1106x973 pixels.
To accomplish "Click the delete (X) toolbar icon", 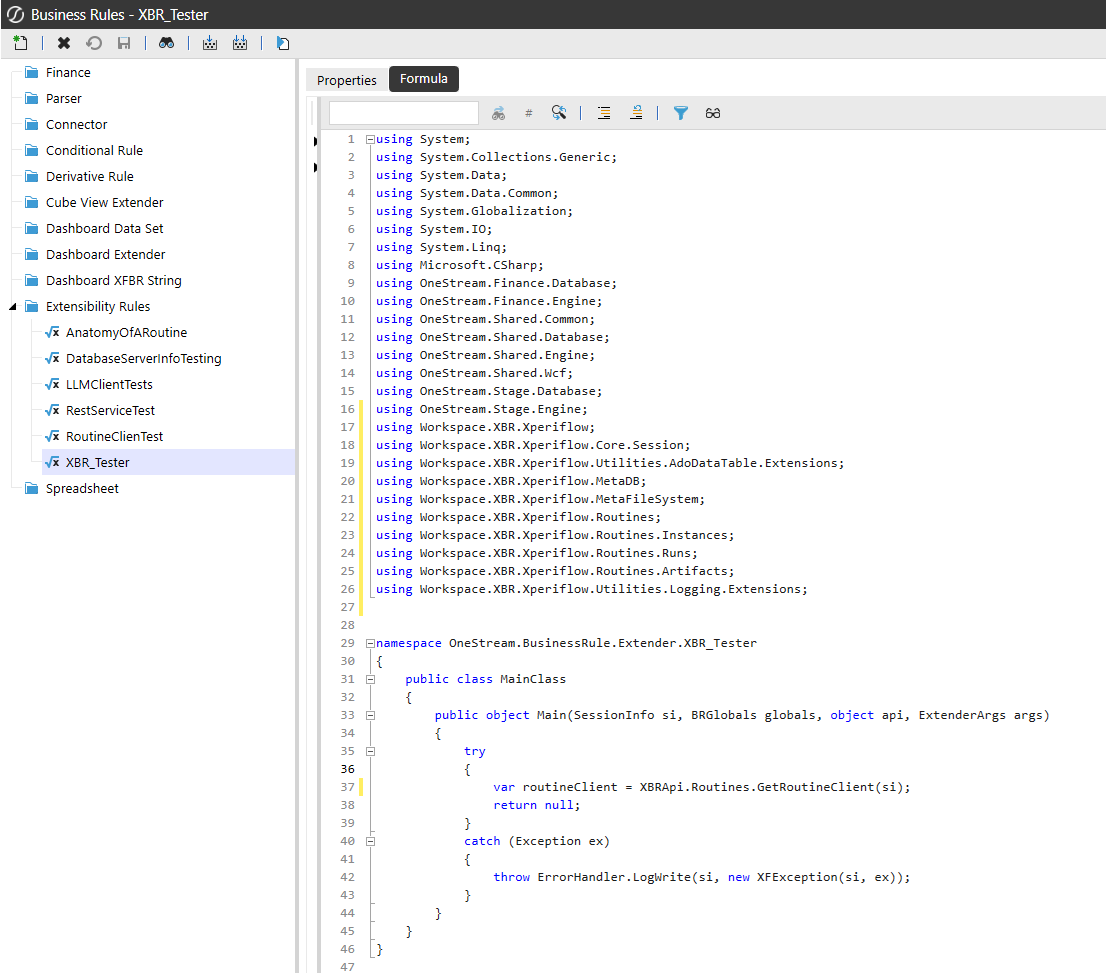I will [x=64, y=43].
